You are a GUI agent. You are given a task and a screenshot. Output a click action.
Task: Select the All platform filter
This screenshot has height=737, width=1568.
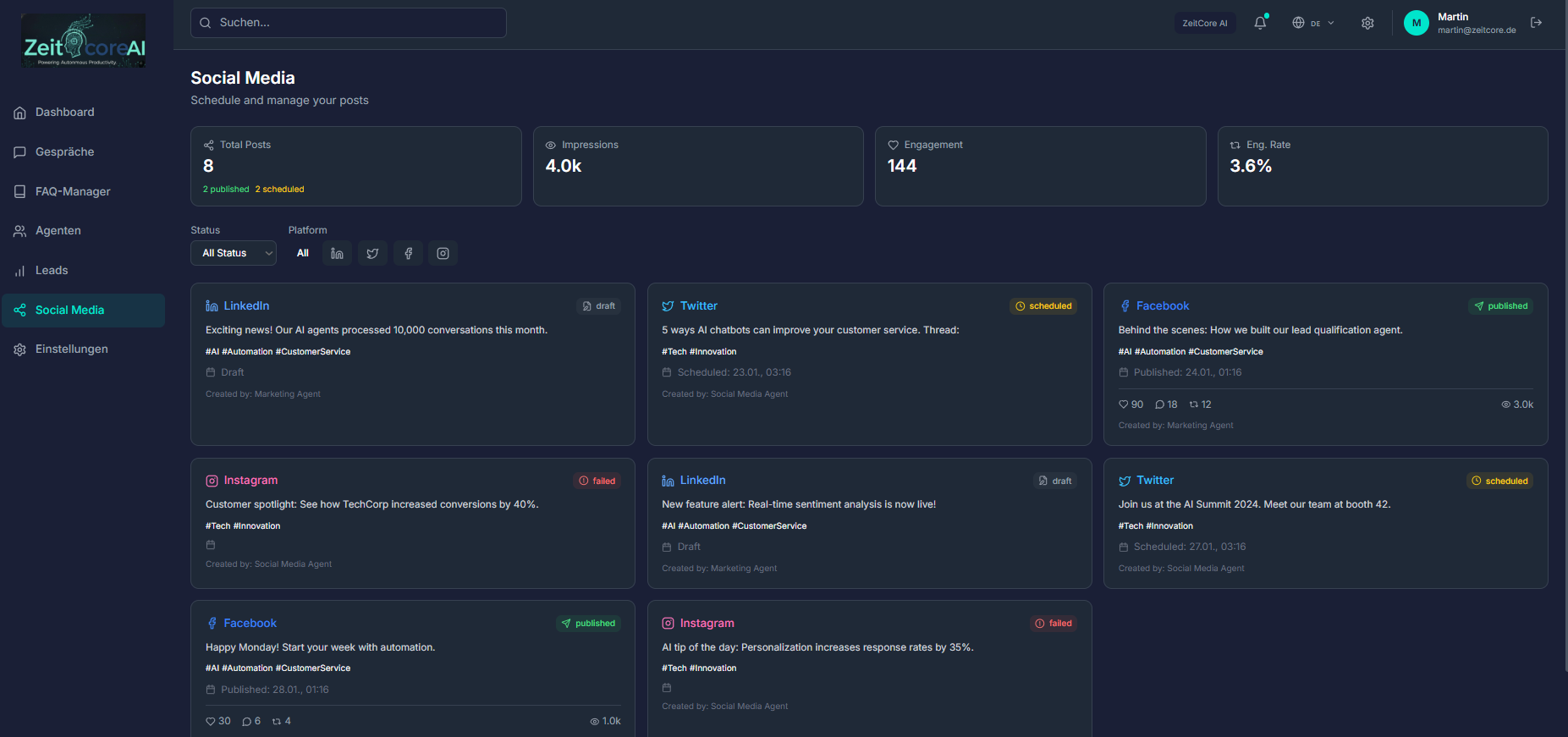pyautogui.click(x=303, y=253)
